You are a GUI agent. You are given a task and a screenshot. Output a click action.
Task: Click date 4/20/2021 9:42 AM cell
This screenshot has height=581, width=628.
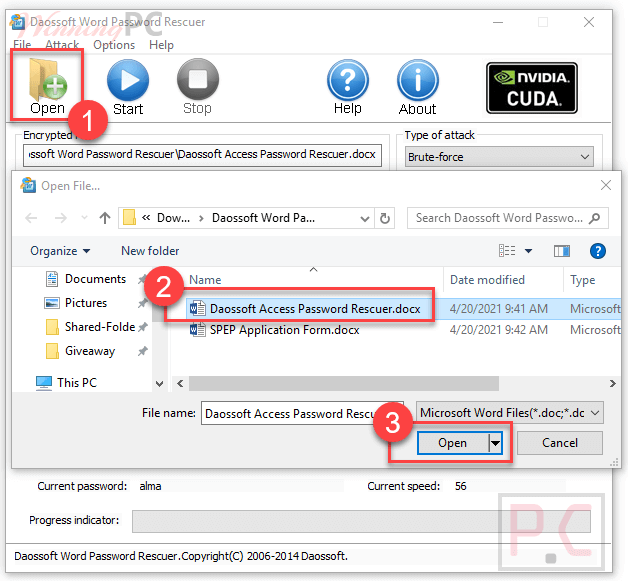(499, 330)
